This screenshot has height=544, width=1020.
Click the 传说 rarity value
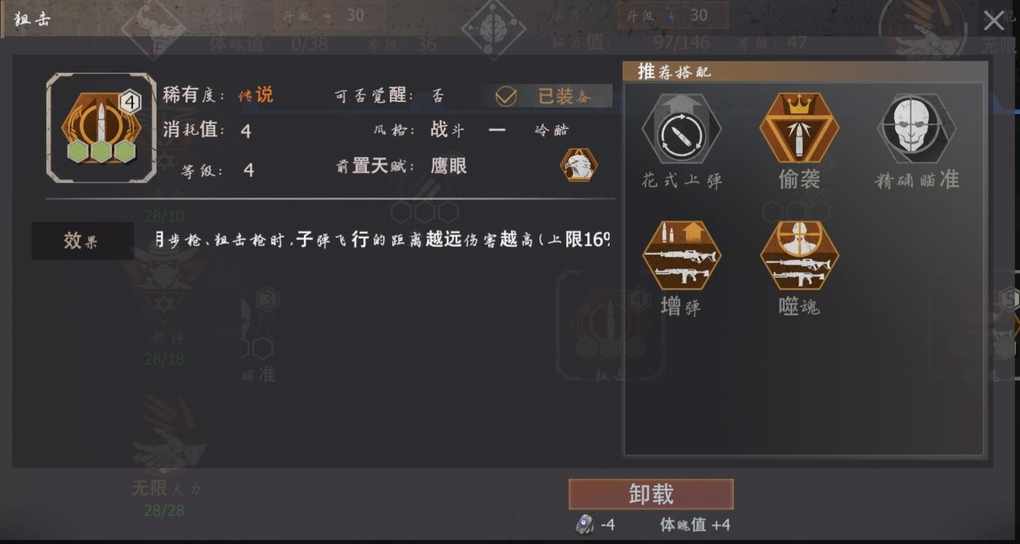(x=255, y=96)
